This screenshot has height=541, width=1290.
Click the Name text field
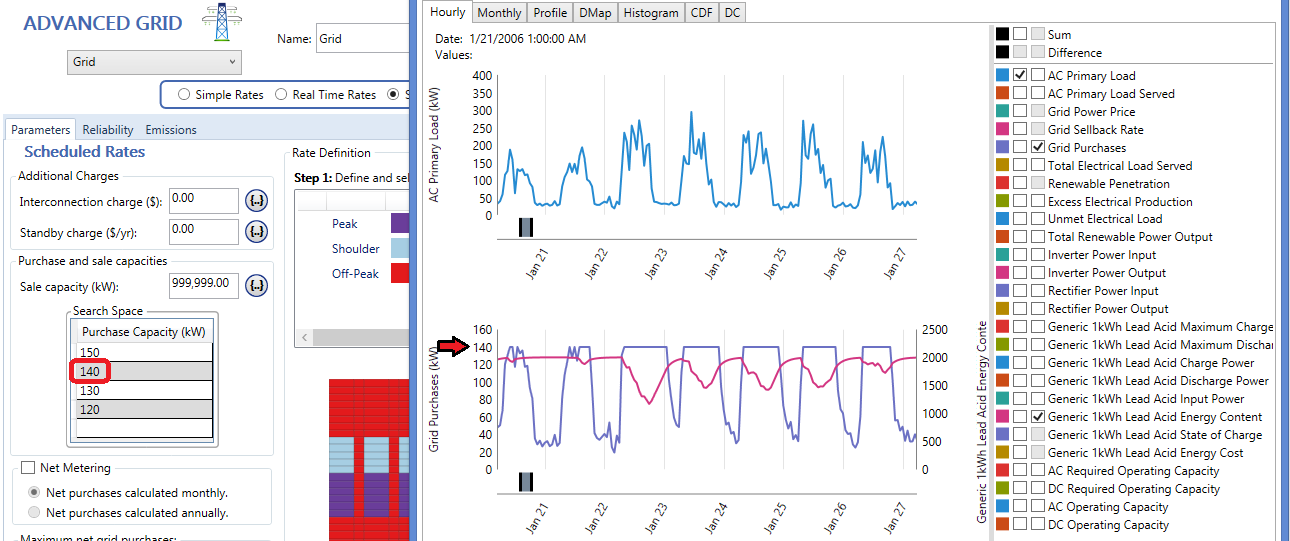(x=362, y=40)
